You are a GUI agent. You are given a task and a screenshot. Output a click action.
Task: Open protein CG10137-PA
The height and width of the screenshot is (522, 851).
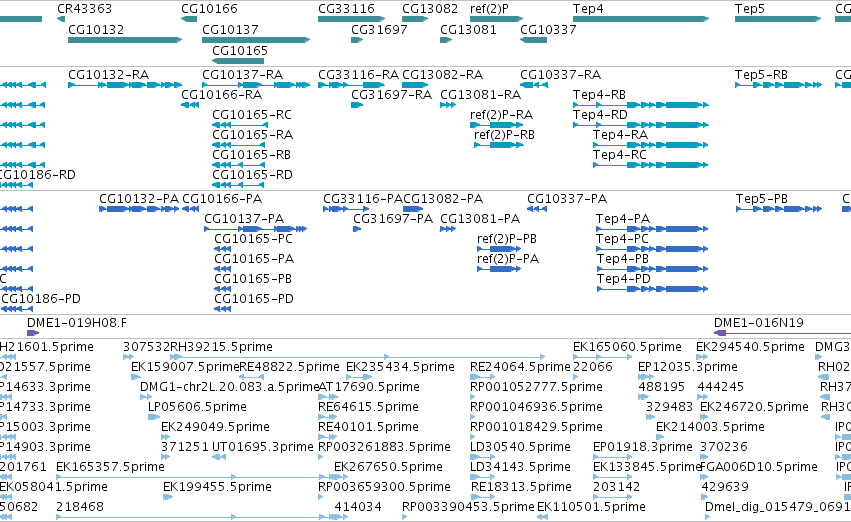(x=244, y=219)
